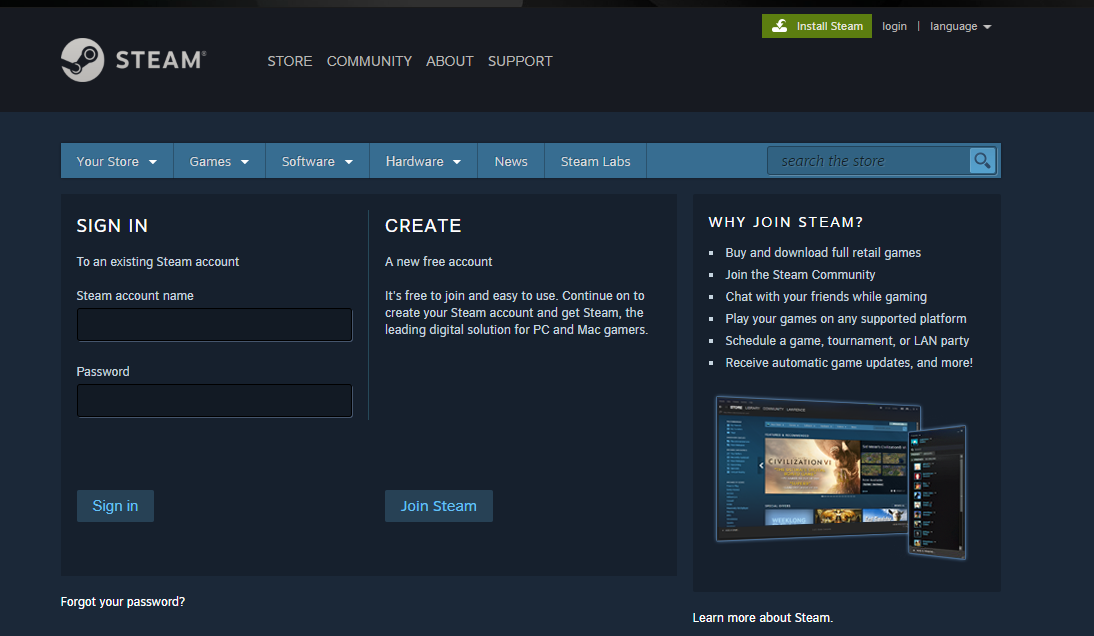Click the Steam account name field

click(x=214, y=325)
